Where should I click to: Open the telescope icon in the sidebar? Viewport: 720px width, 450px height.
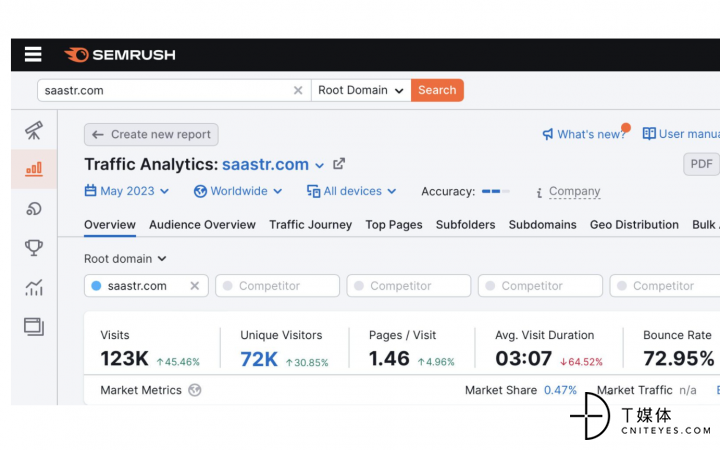[34, 130]
